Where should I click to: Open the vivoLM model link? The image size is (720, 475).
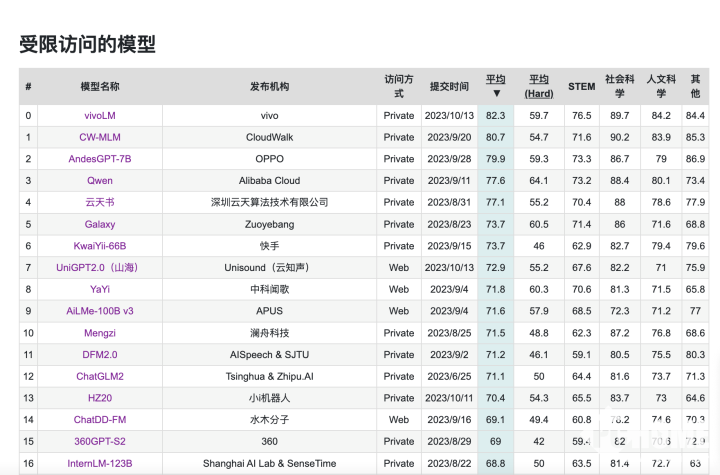click(x=100, y=116)
